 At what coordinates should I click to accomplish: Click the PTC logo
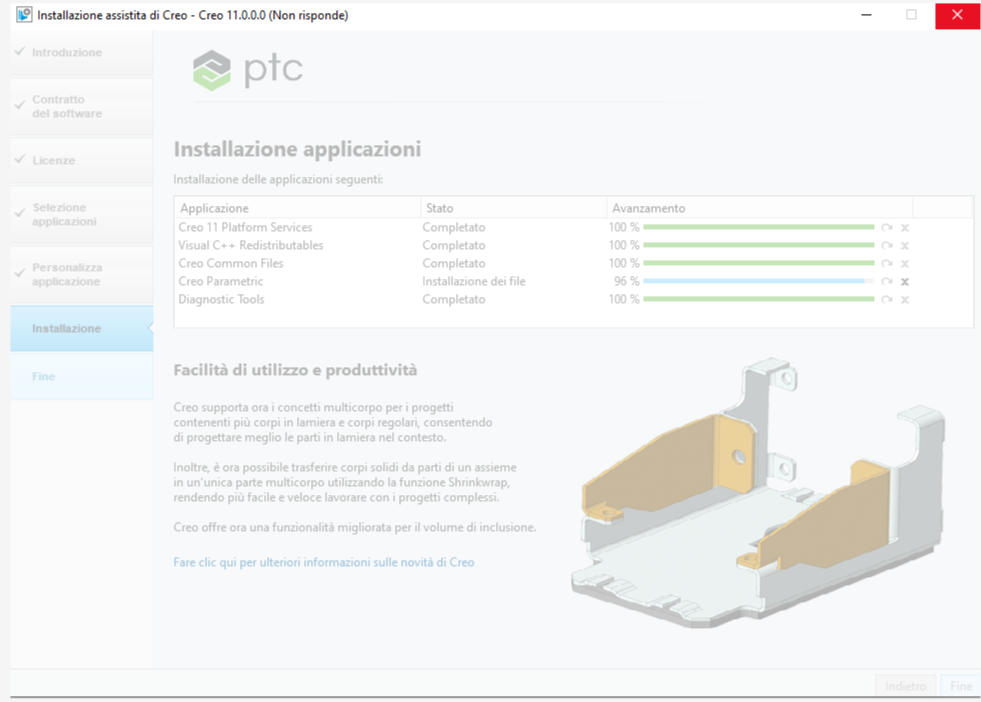click(248, 69)
